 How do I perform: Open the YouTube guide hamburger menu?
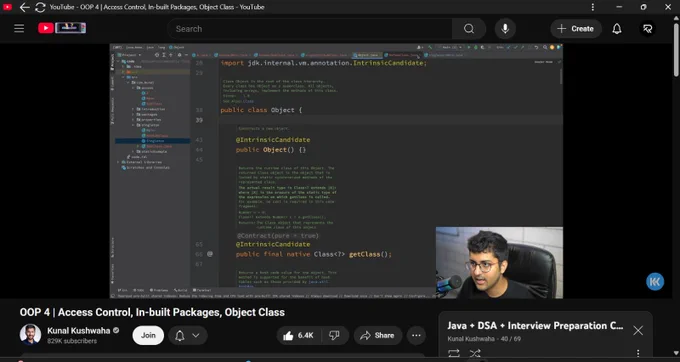click(19, 29)
